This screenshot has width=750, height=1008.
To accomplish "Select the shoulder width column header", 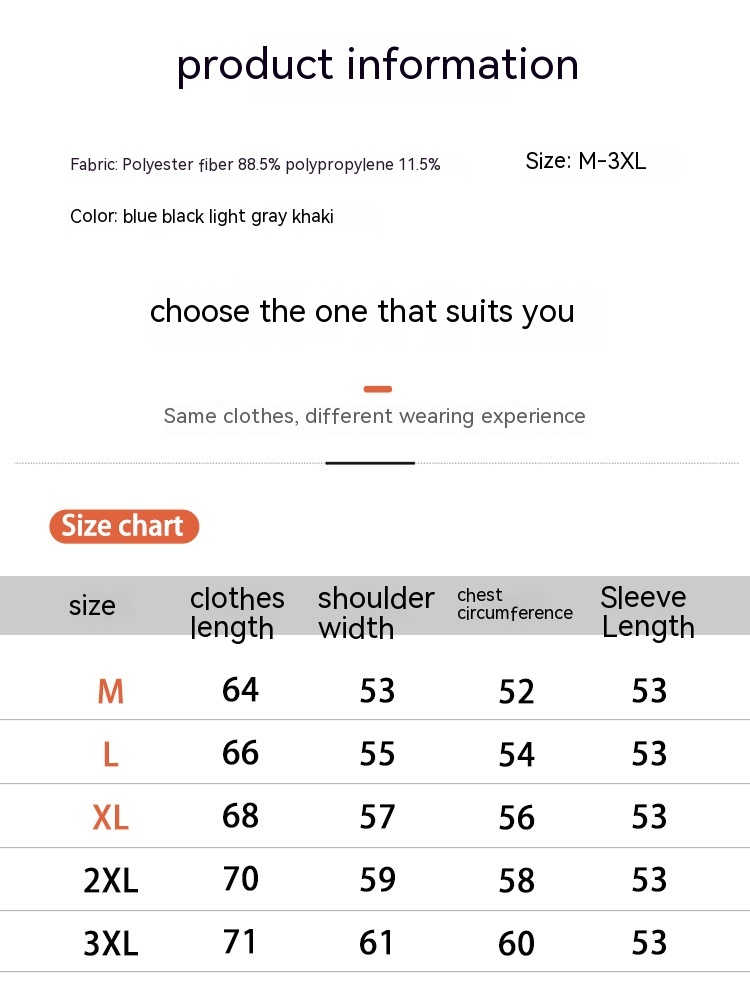I will click(x=376, y=613).
